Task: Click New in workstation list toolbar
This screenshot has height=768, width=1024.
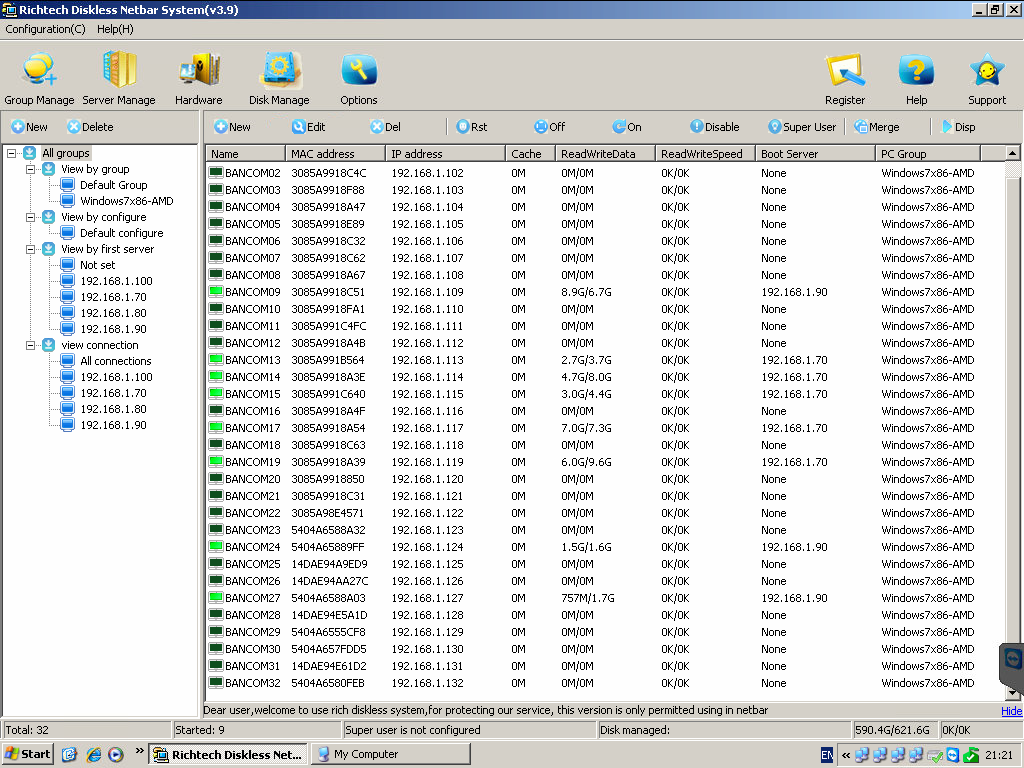Action: 232,127
